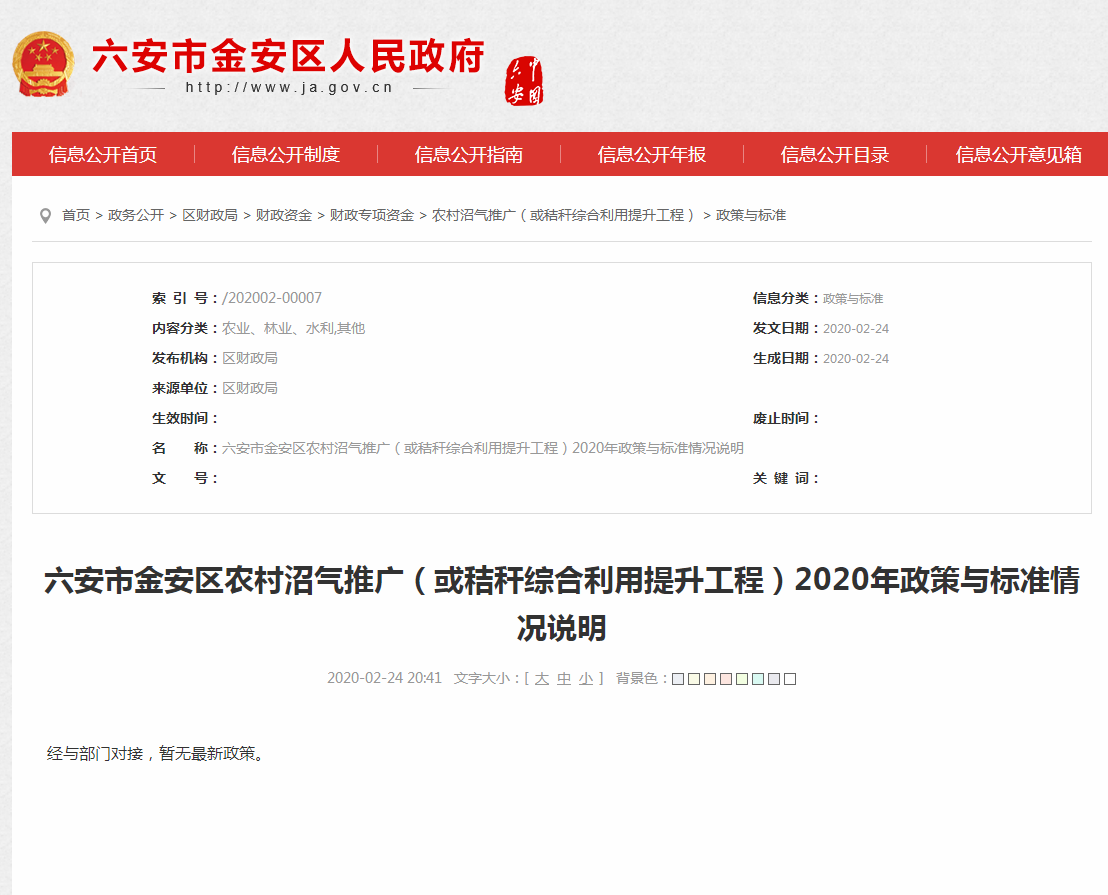Set font size to medium (中)
The width and height of the screenshot is (1108, 895).
(564, 679)
